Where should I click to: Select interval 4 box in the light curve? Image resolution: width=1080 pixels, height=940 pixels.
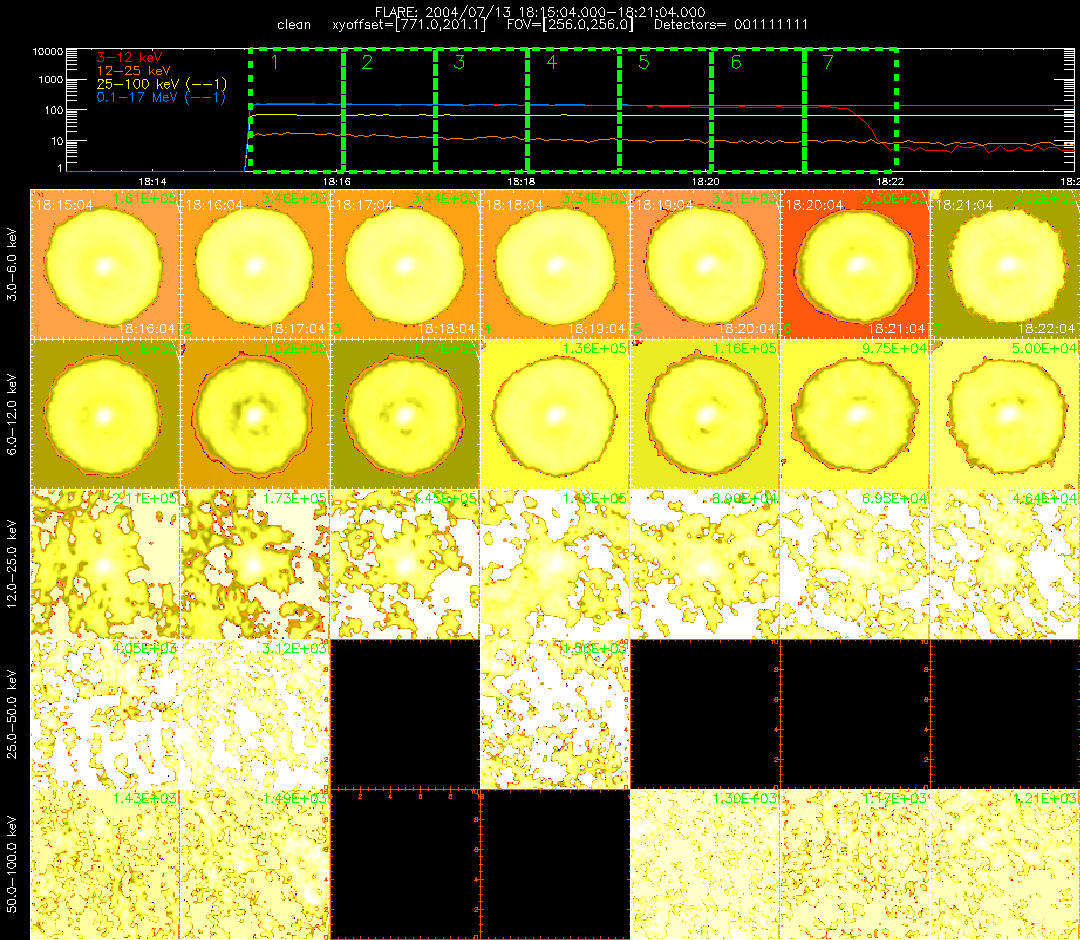574,110
